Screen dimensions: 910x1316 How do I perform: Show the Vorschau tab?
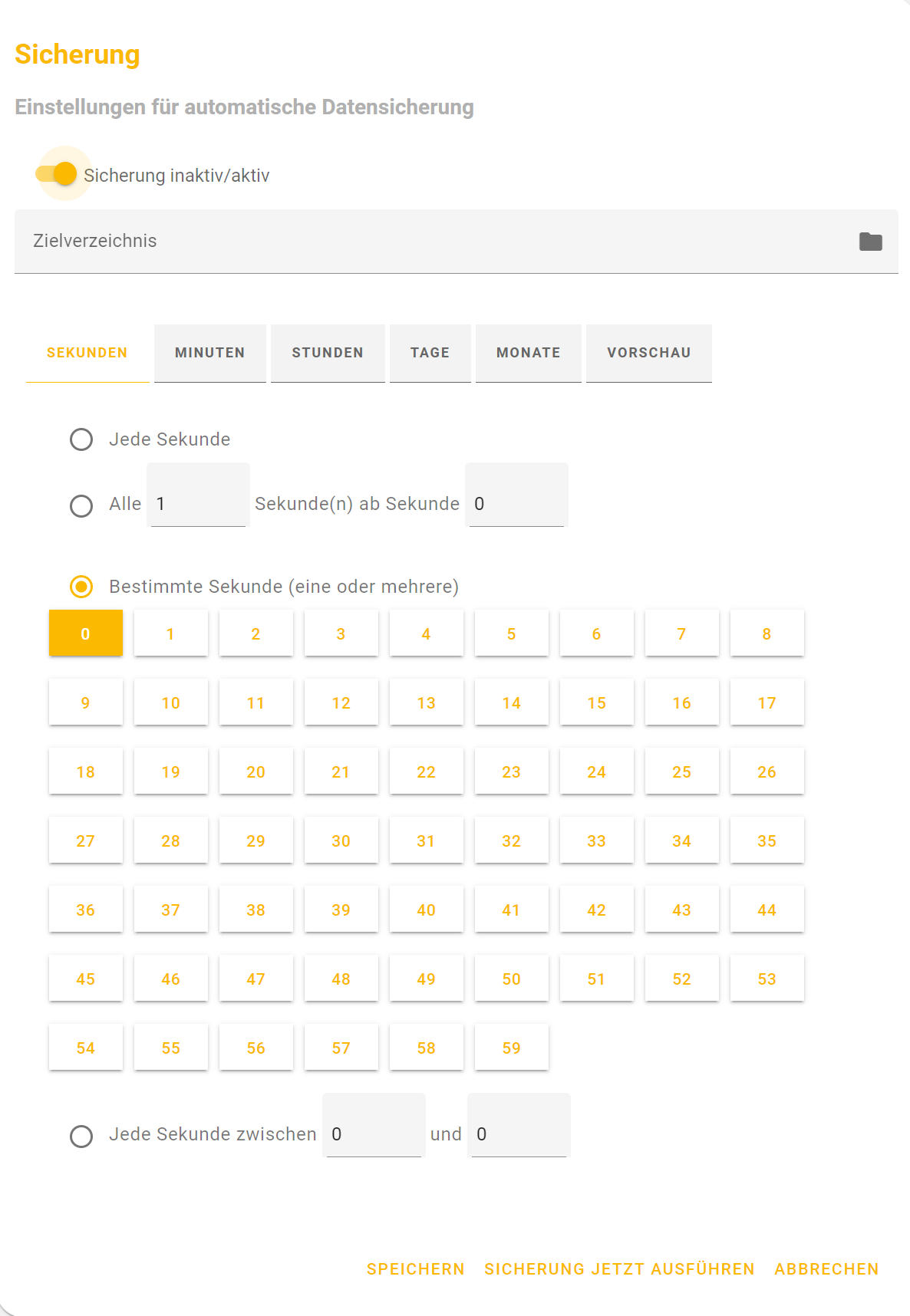(x=648, y=353)
